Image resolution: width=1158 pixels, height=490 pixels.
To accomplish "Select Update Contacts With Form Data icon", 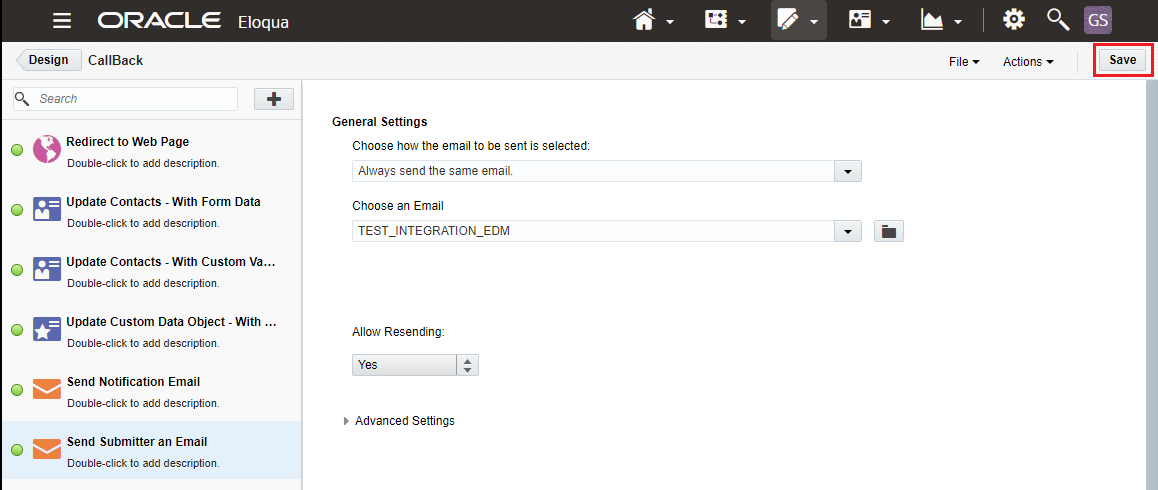I will point(47,210).
